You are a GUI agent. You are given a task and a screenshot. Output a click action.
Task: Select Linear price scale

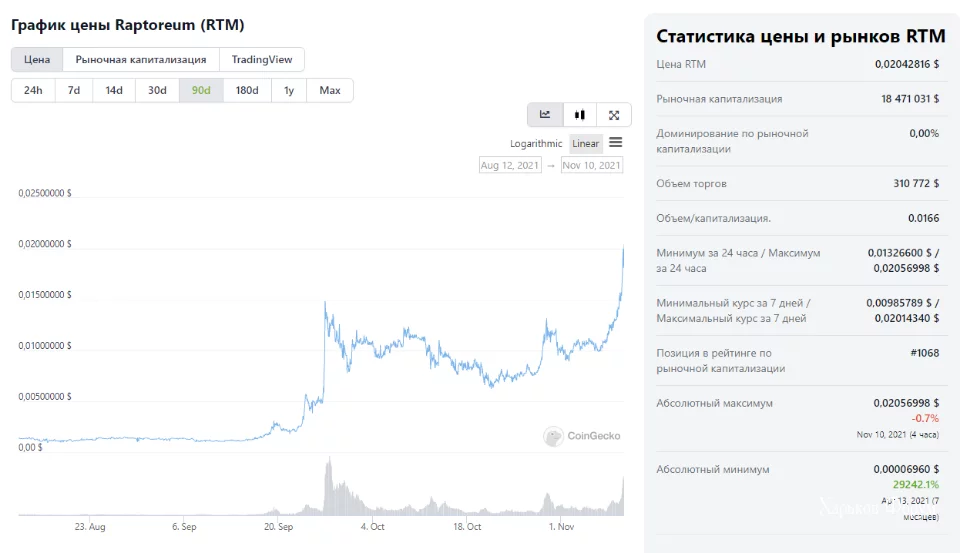click(x=586, y=144)
